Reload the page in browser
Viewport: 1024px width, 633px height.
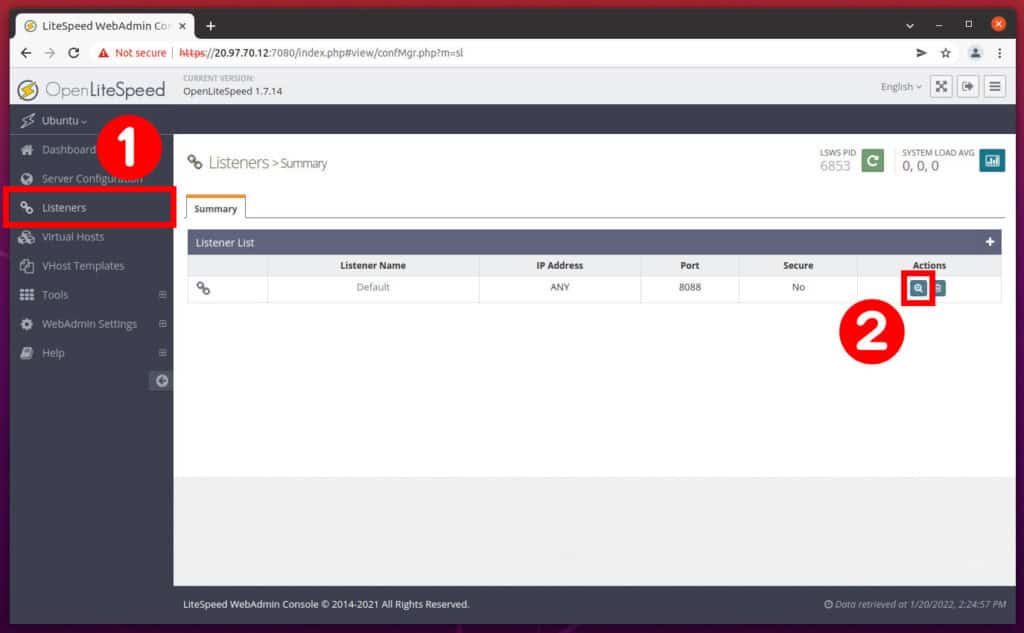click(74, 53)
